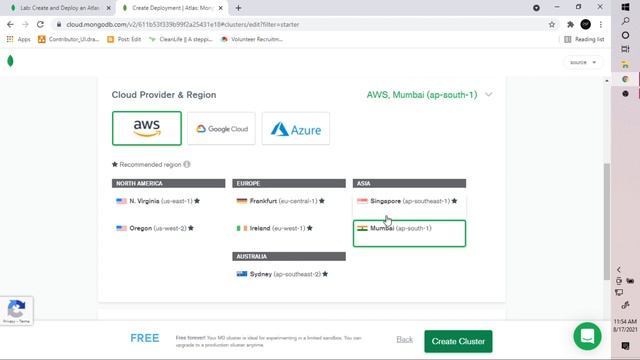Show hidden system tray icons

click(x=619, y=270)
